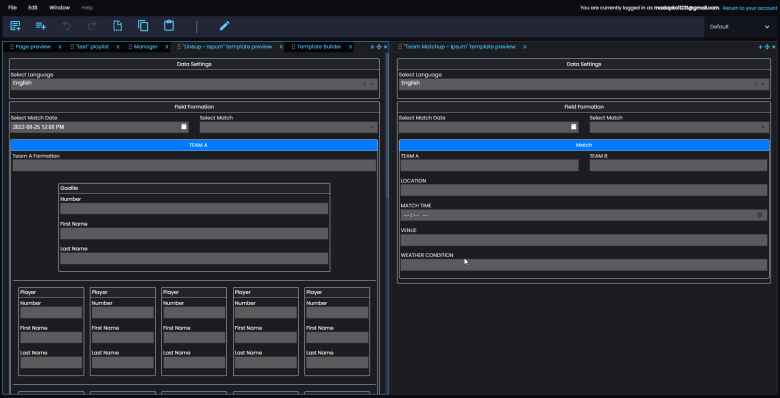
Task: Open the Help menu
Action: click(87, 8)
